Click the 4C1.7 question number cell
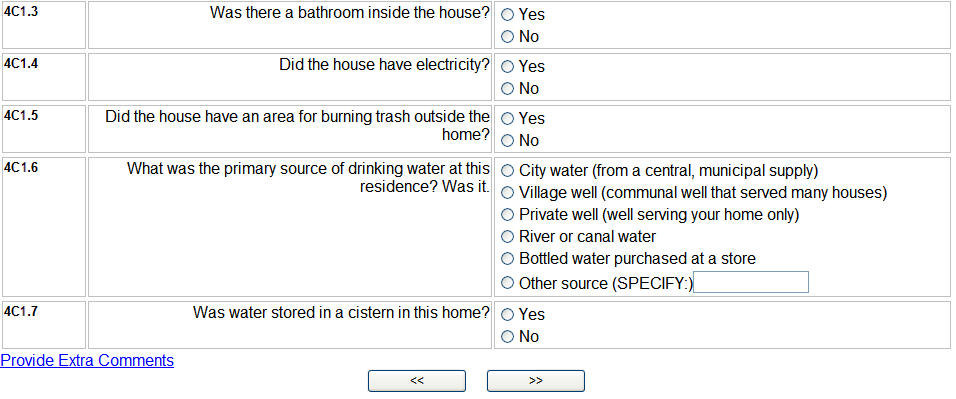 44,325
